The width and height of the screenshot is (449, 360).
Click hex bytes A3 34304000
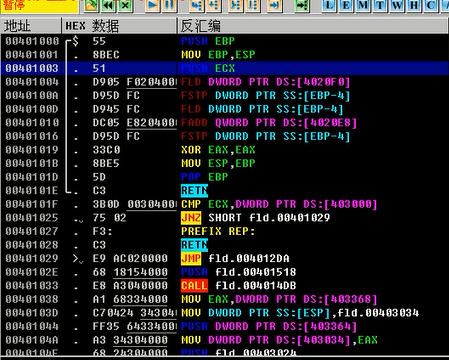point(130,340)
